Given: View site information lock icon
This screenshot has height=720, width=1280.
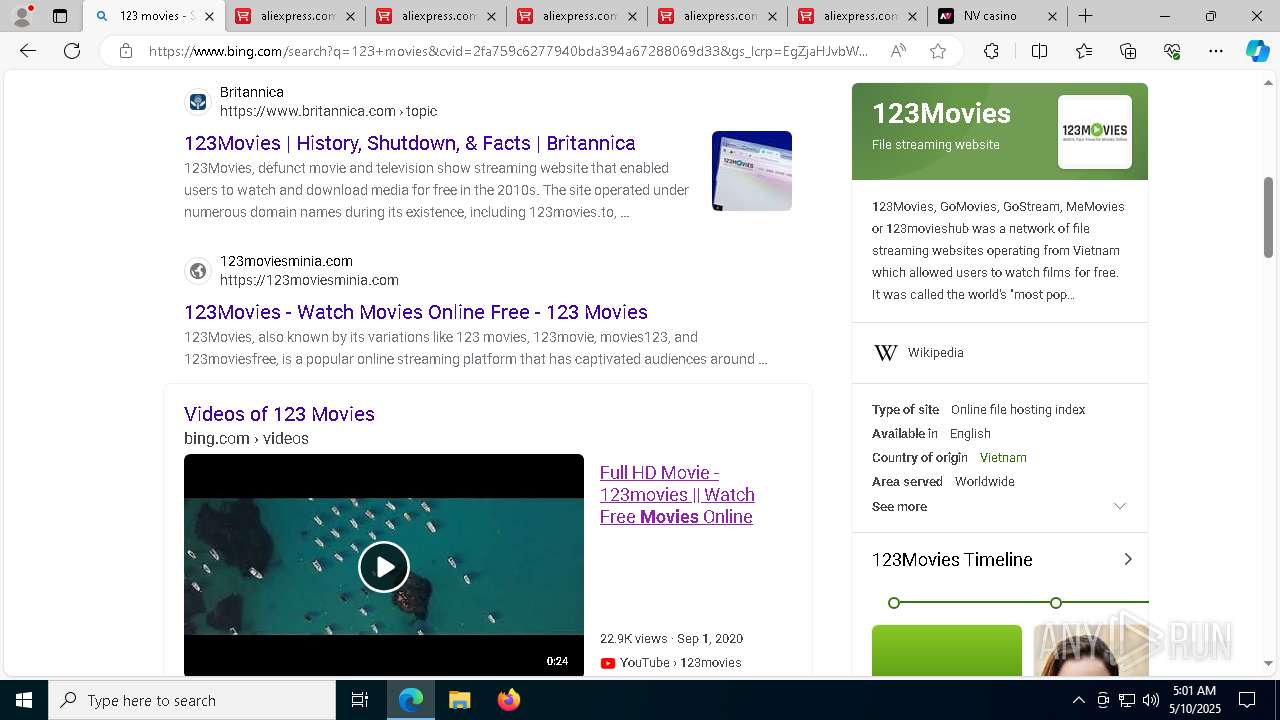Looking at the screenshot, I should pyautogui.click(x=126, y=51).
